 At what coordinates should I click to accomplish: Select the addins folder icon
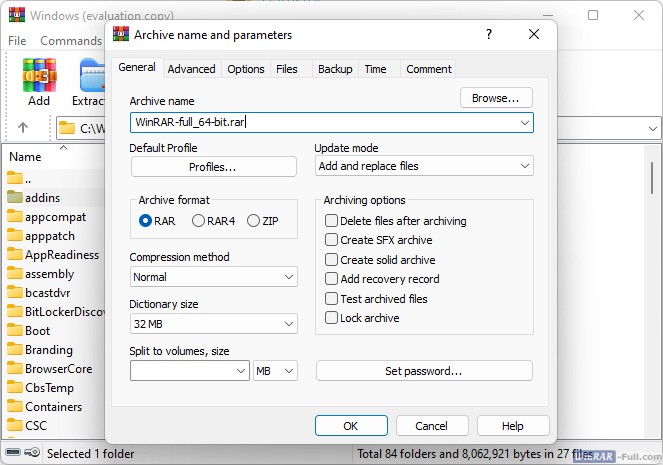click(15, 198)
